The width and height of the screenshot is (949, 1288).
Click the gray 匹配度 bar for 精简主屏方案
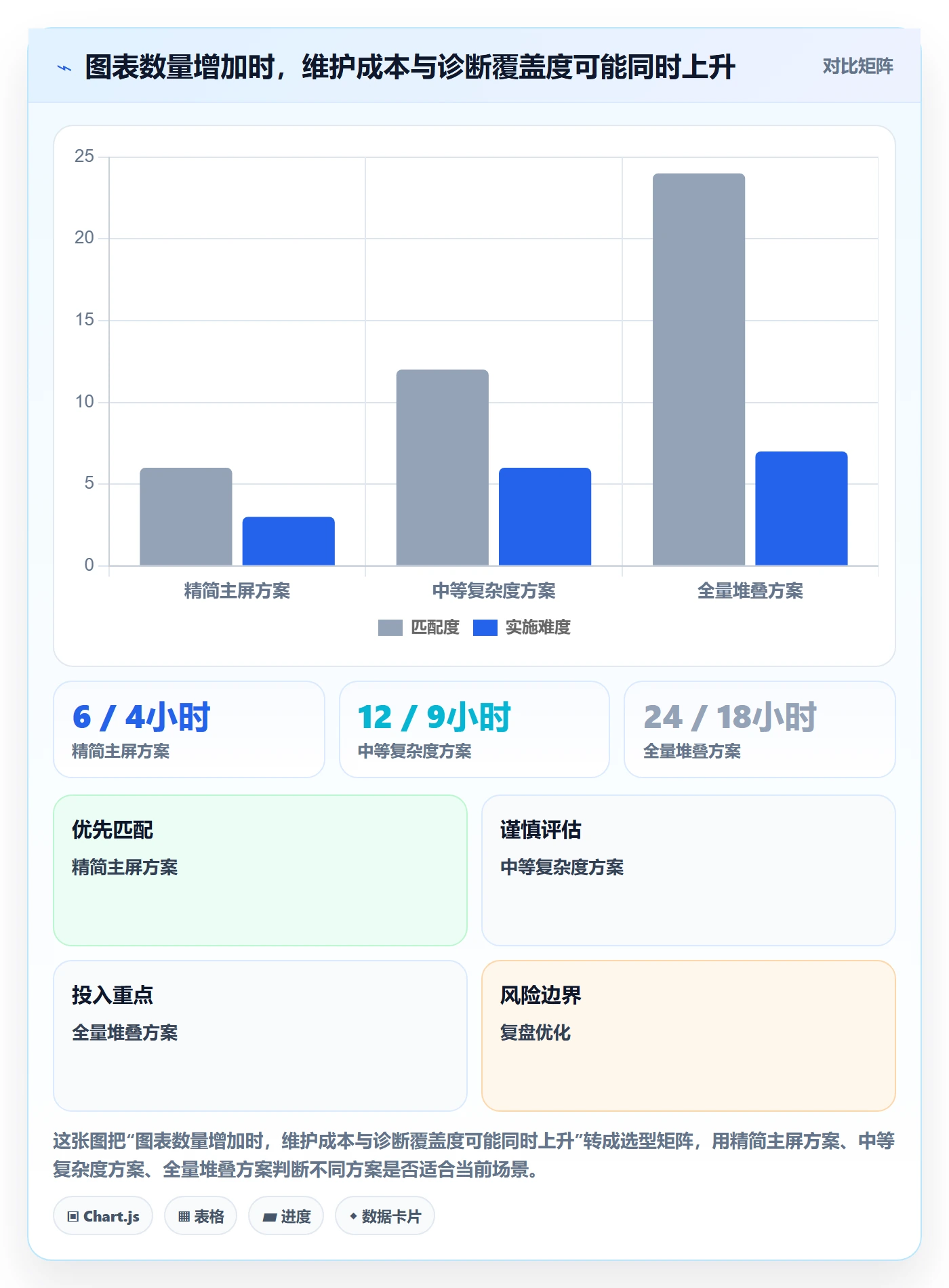pos(186,517)
